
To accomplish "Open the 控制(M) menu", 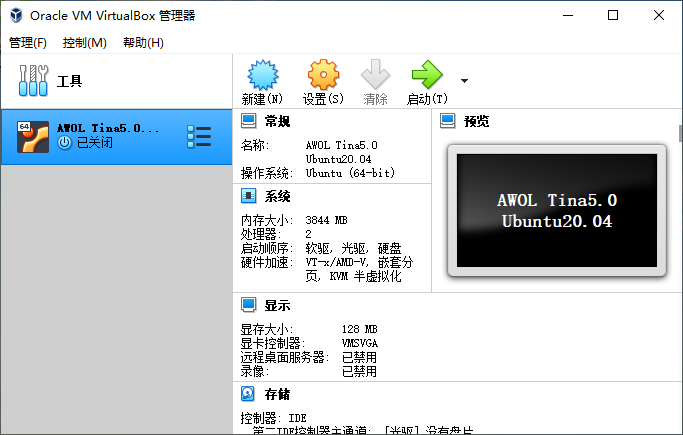I will 84,42.
